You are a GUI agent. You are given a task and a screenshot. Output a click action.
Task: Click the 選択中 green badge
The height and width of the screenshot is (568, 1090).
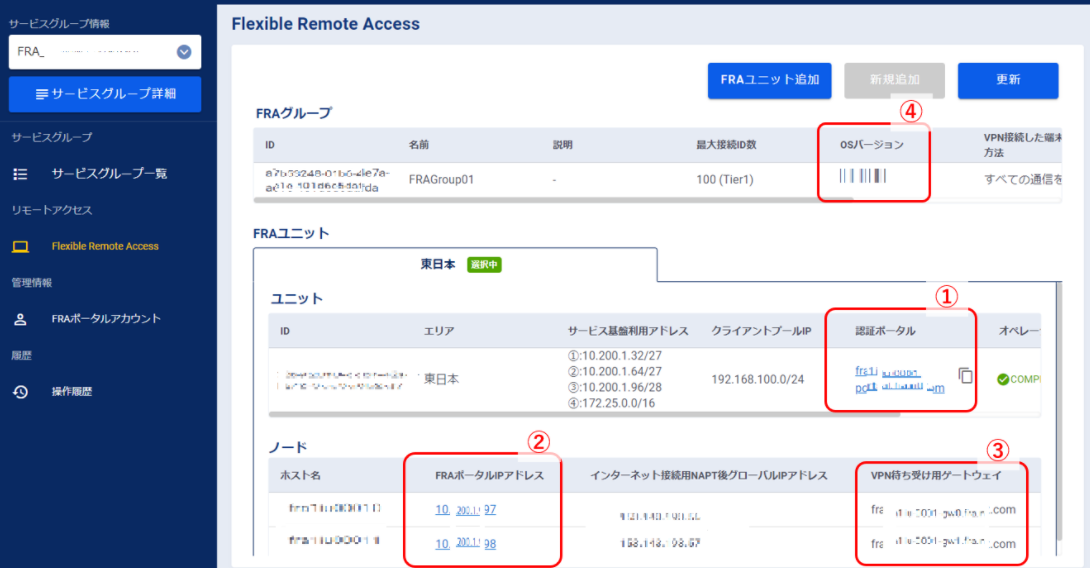[x=484, y=265]
